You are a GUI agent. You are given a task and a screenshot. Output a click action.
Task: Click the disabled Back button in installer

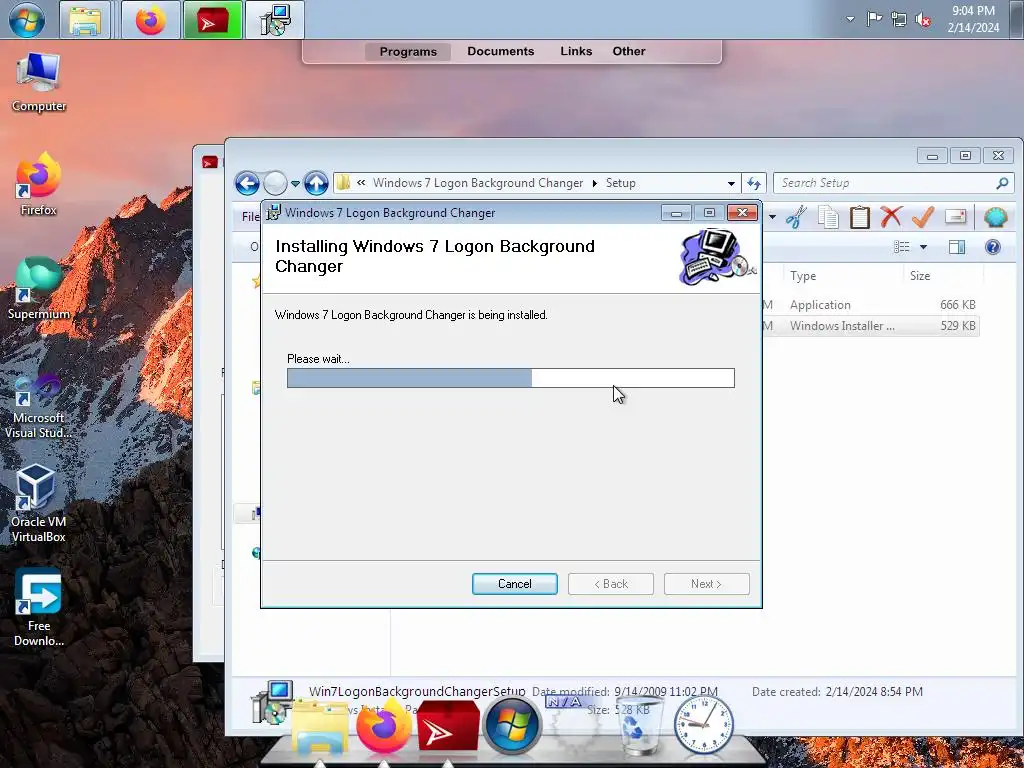click(x=611, y=584)
